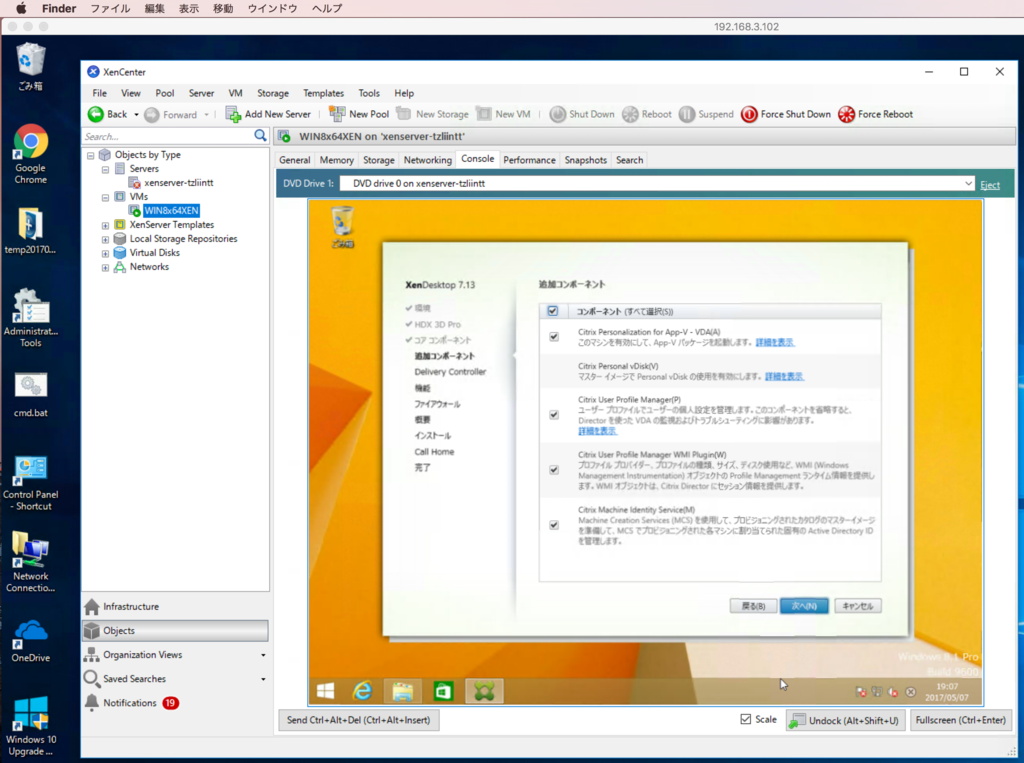The width and height of the screenshot is (1024, 763).
Task: Toggle the select-all components checkbox
Action: pyautogui.click(x=553, y=311)
